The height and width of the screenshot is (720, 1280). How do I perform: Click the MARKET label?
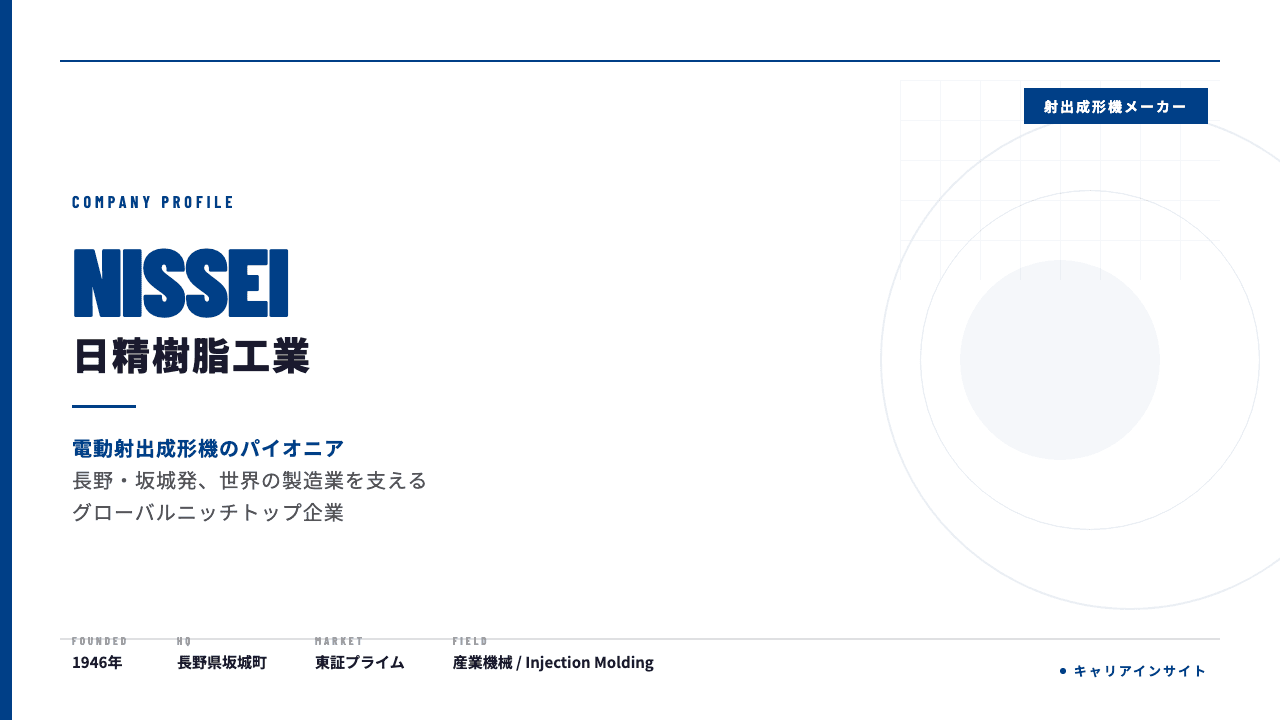click(339, 641)
